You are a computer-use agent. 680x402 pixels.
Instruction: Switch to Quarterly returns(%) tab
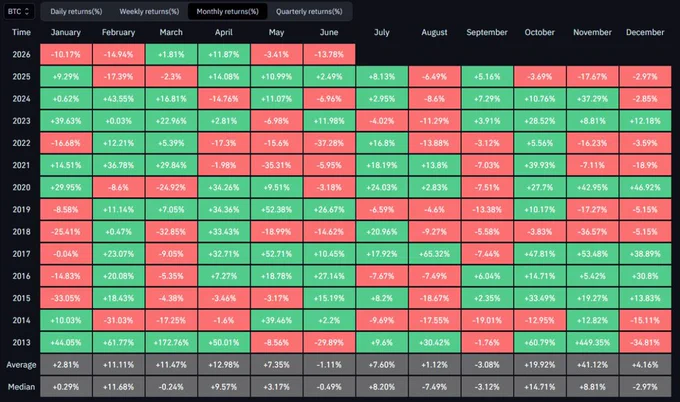(309, 11)
